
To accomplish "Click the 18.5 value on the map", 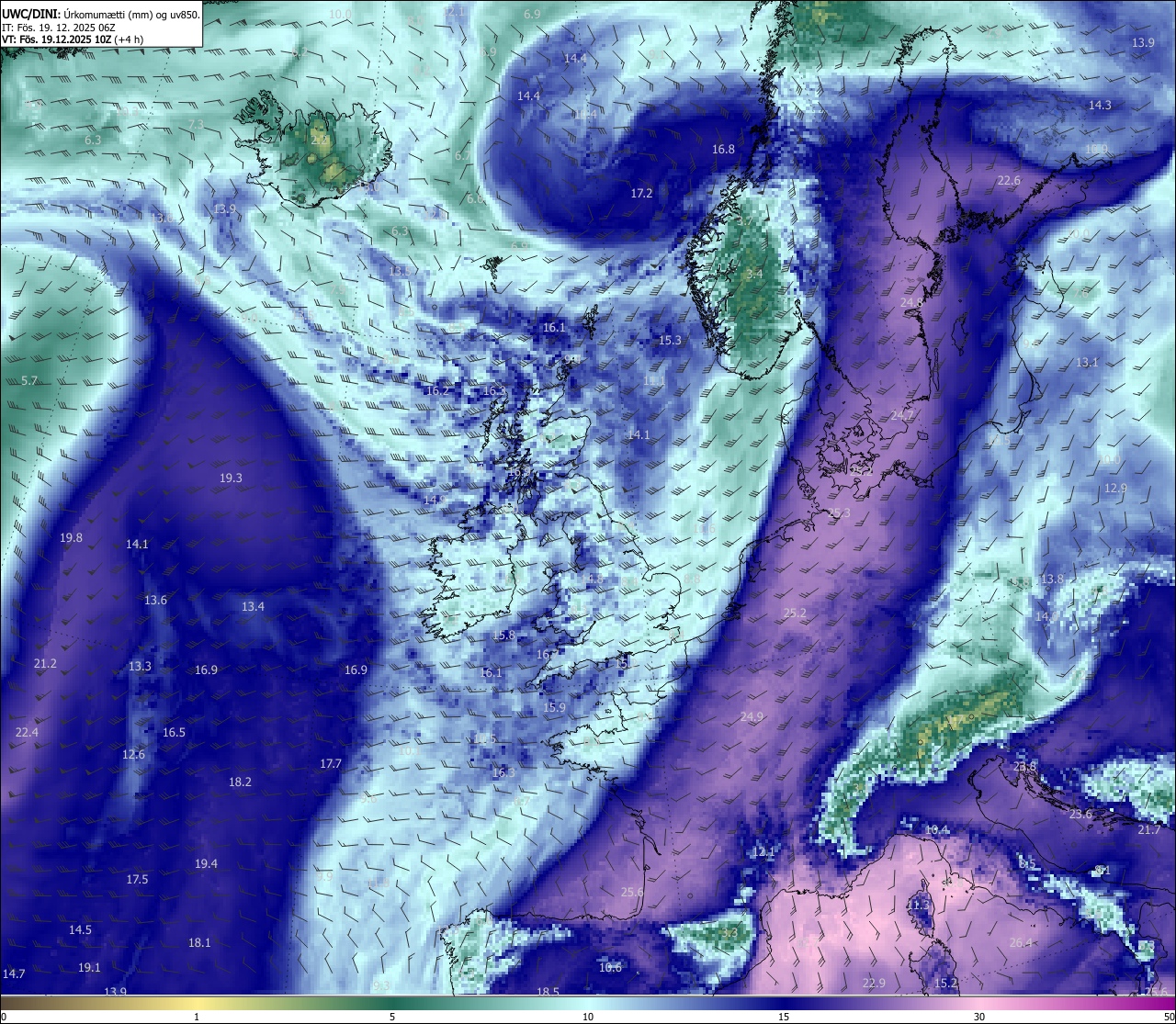I will [x=548, y=992].
